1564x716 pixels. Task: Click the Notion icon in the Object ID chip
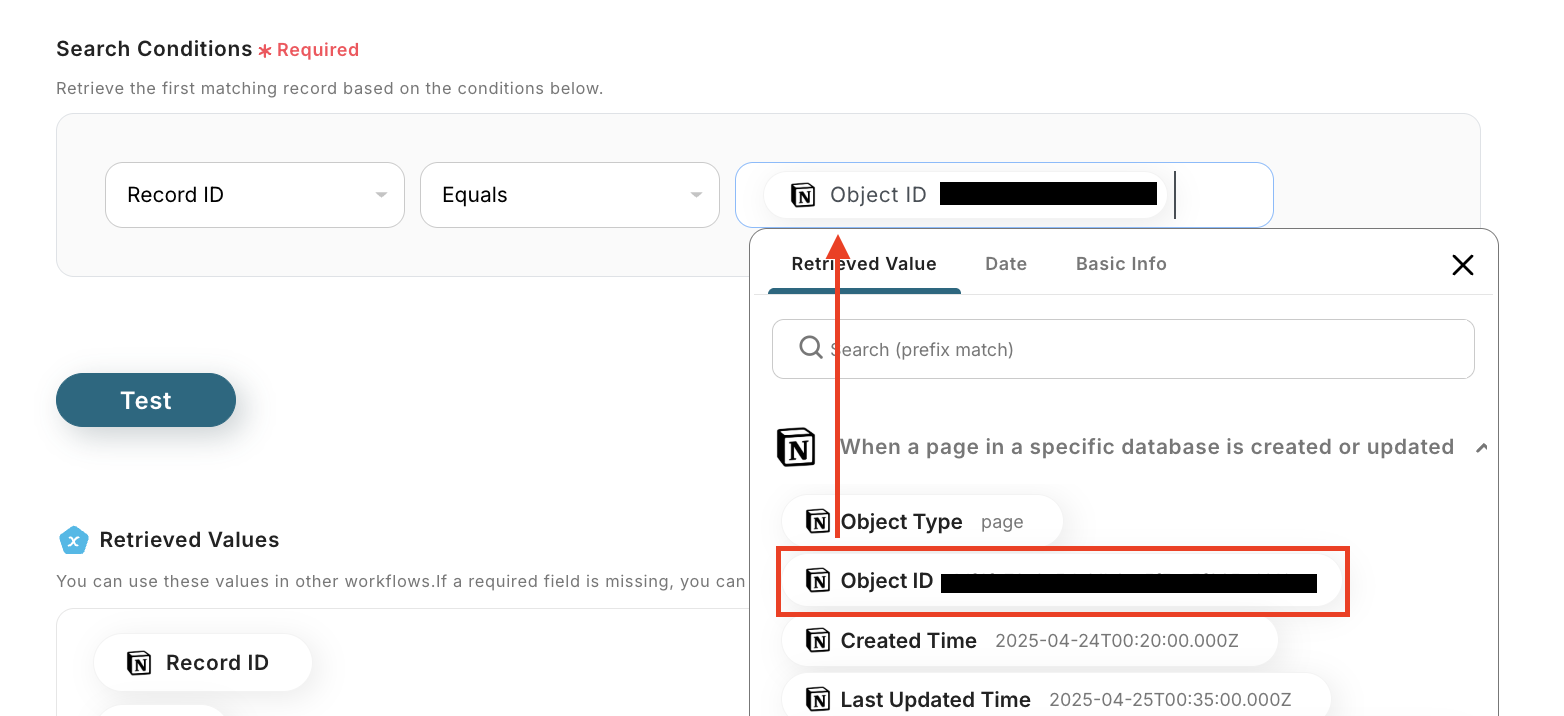click(803, 195)
